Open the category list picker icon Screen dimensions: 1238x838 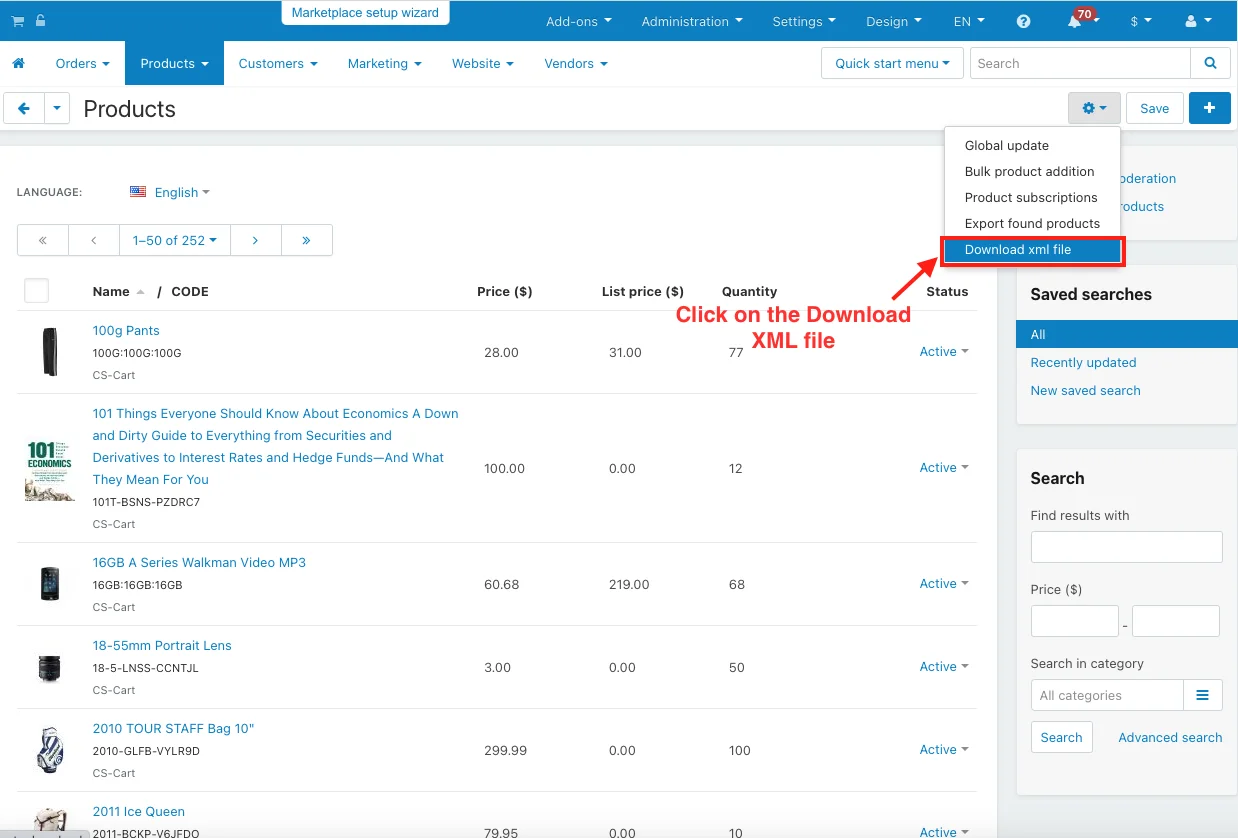coord(1203,695)
